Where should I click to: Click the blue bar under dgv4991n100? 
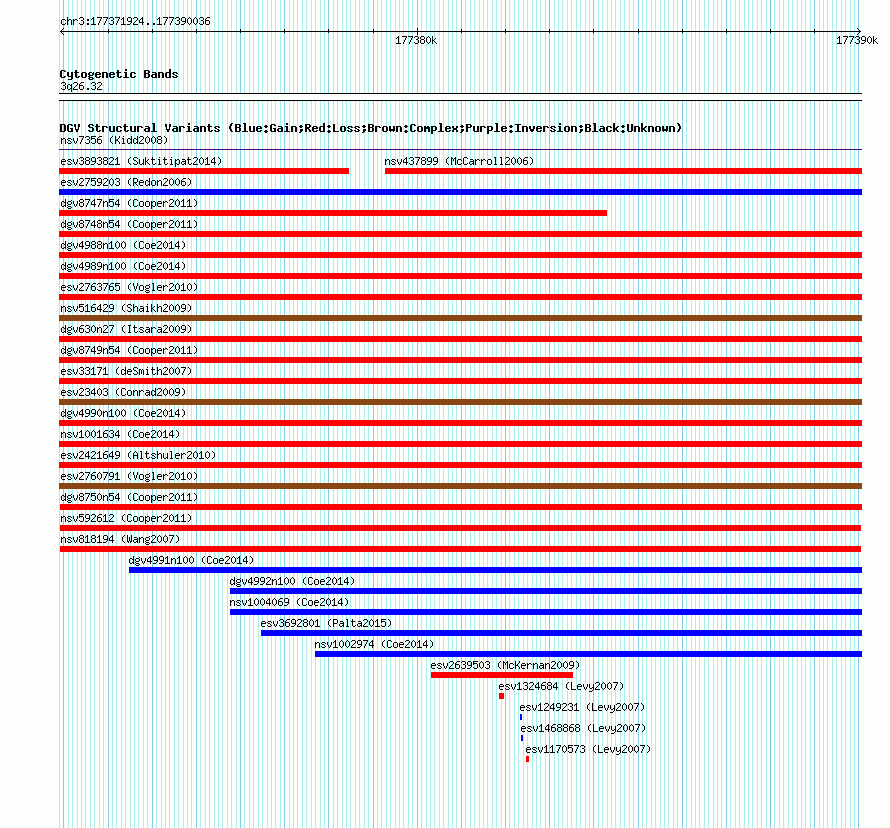tap(496, 570)
